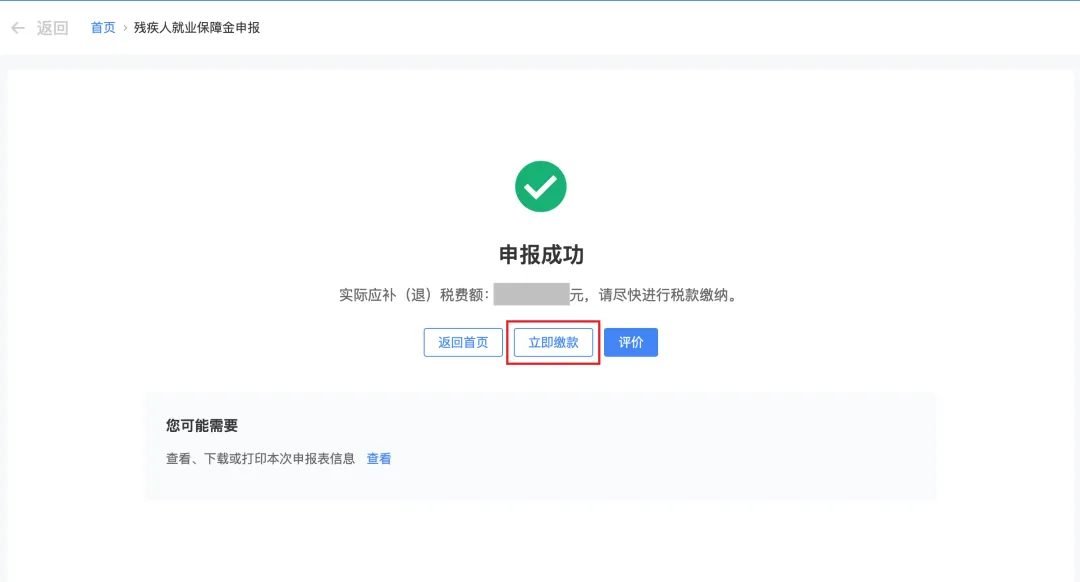The width and height of the screenshot is (1080, 582).
Task: Click the 元 currency unit after amount
Action: pyautogui.click(x=577, y=295)
